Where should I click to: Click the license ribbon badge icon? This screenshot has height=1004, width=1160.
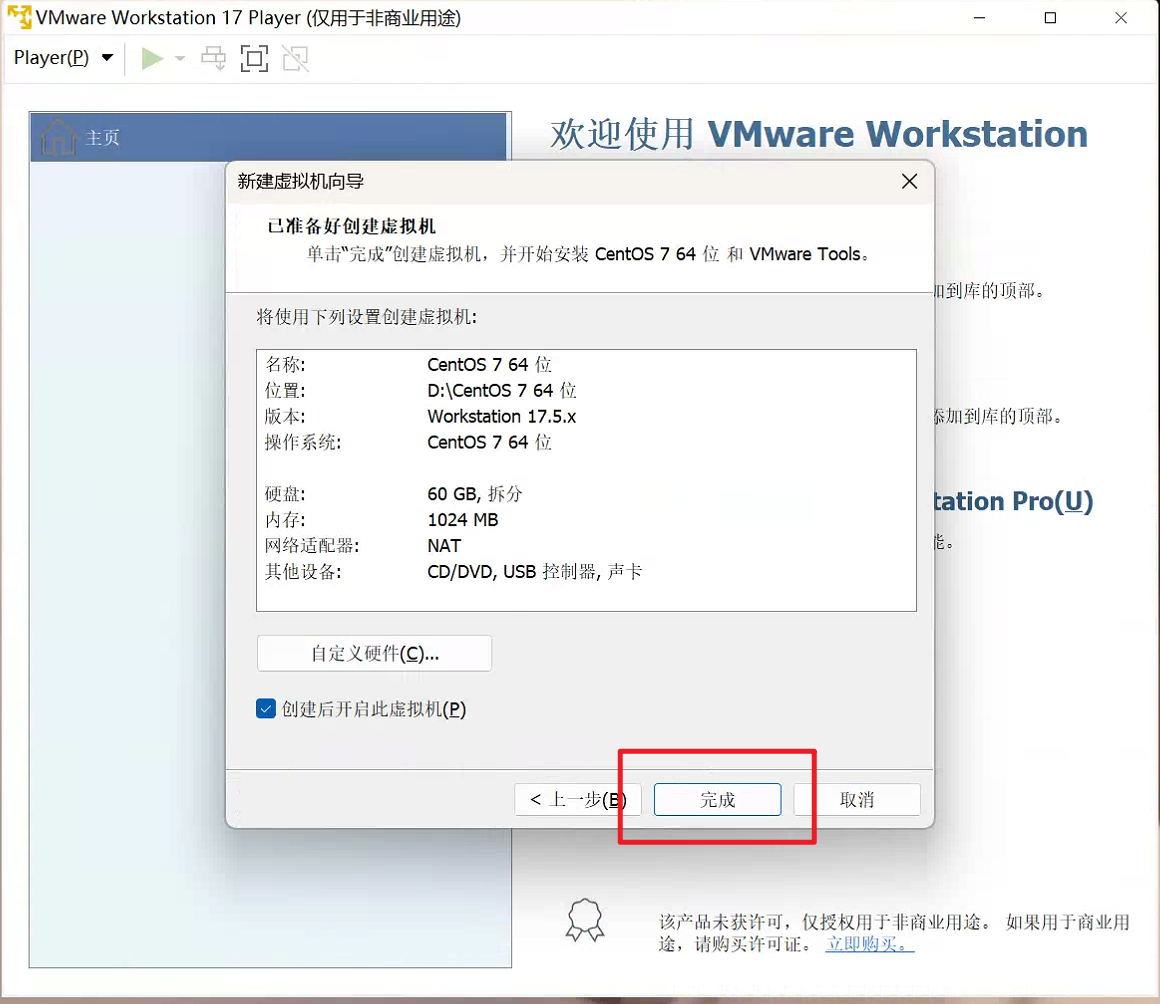tap(585, 920)
